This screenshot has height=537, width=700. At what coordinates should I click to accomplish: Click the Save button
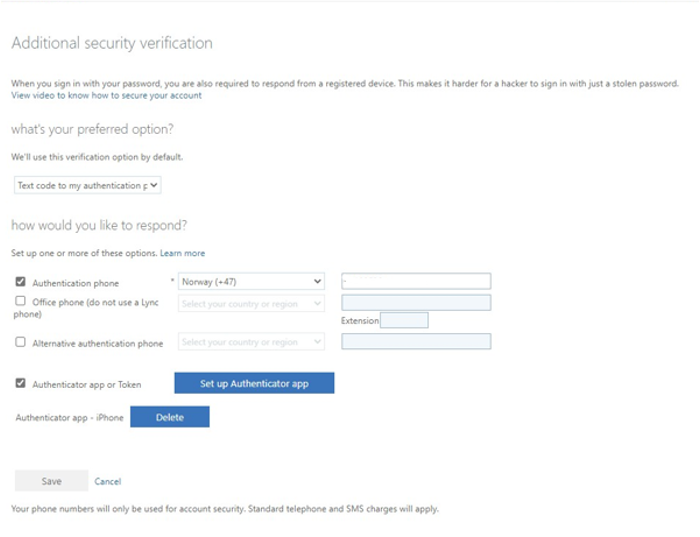pos(51,481)
